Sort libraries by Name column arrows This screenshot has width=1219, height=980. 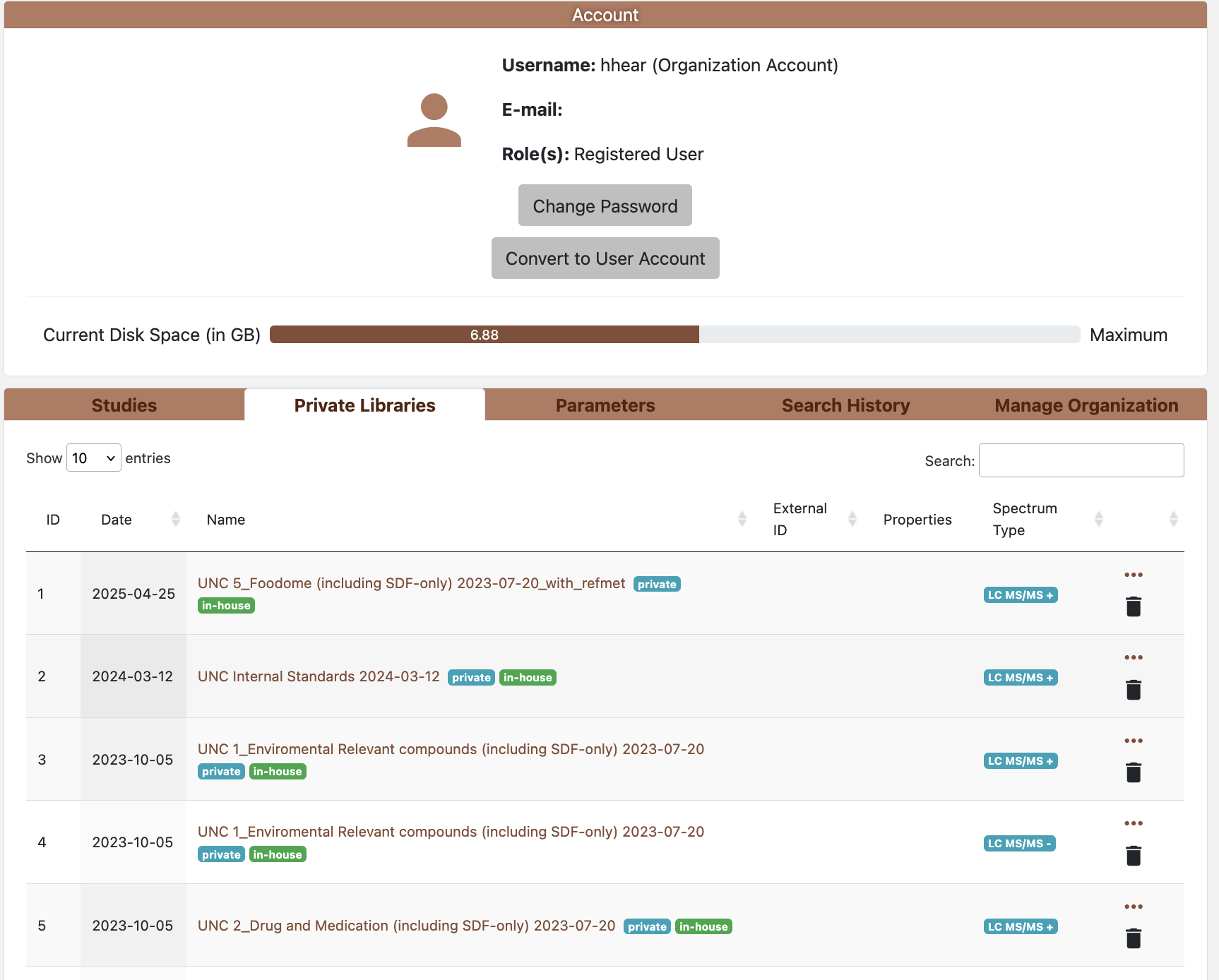point(742,520)
